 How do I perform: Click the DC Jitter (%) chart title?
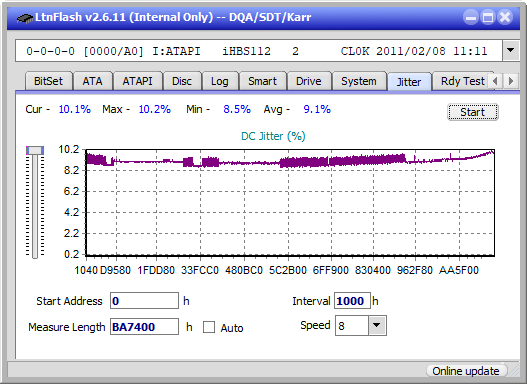(x=273, y=136)
